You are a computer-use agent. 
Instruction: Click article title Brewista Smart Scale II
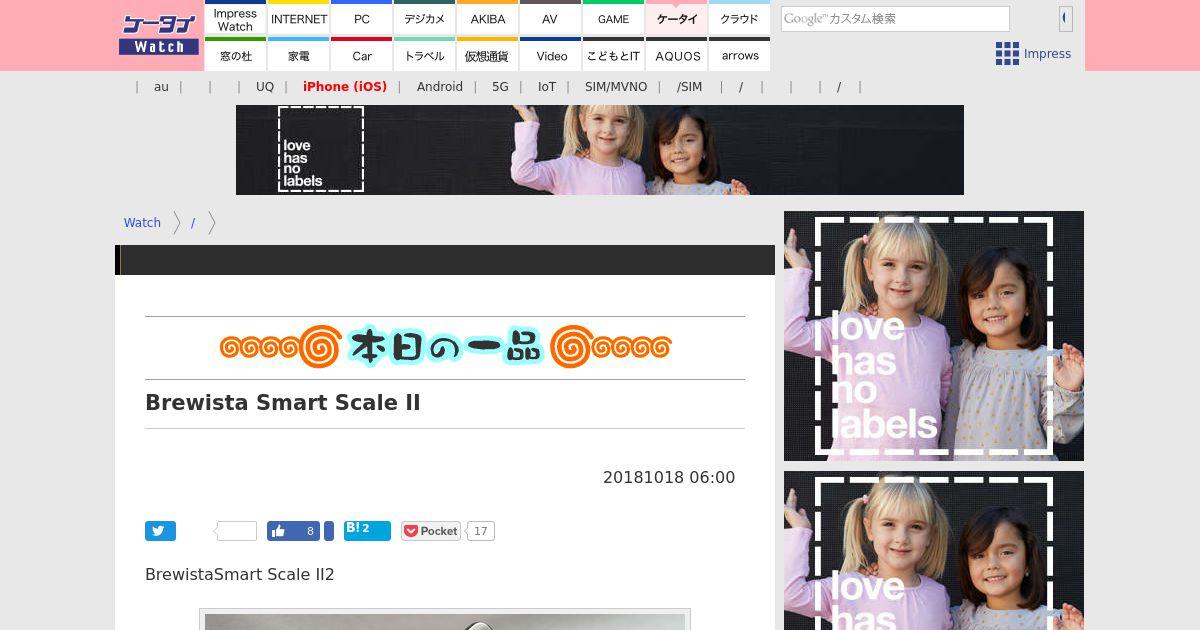(x=283, y=403)
